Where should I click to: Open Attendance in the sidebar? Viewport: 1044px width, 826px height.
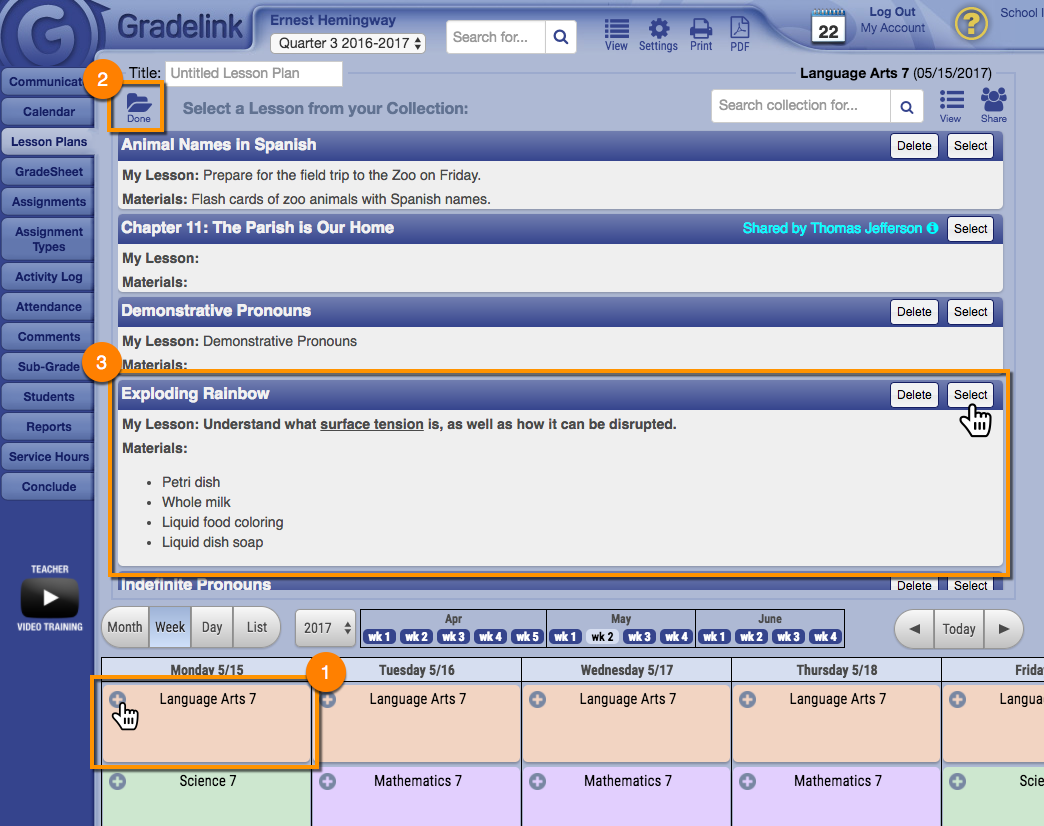coord(49,307)
